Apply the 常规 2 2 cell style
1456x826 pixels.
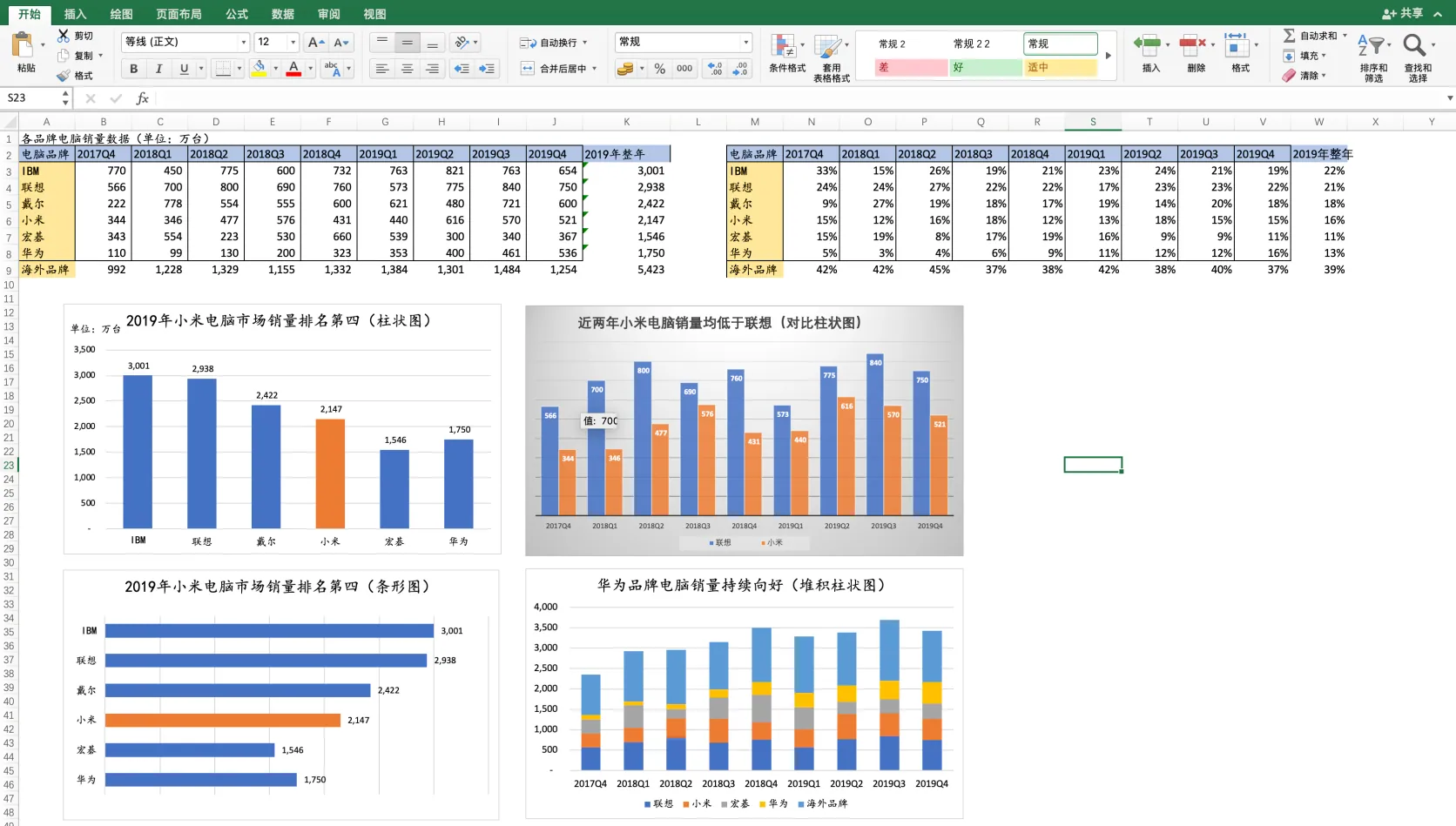[x=986, y=44]
